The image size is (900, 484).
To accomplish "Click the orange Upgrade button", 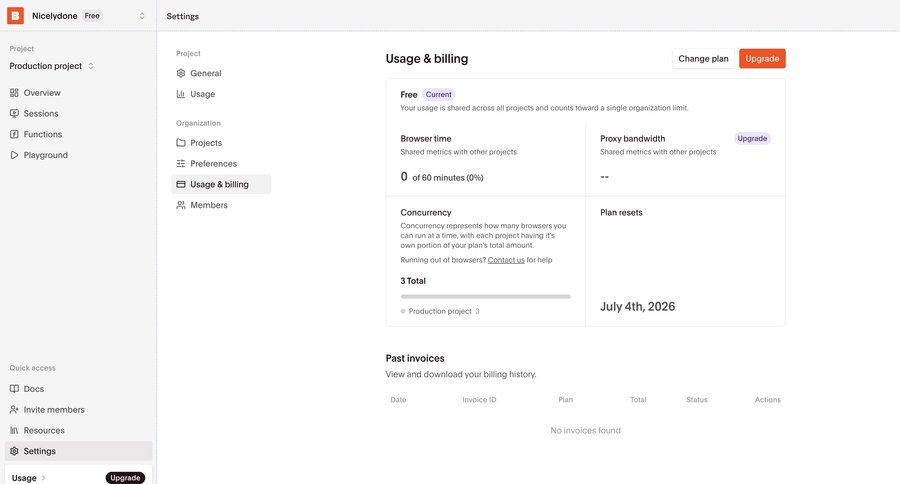I will click(x=762, y=59).
